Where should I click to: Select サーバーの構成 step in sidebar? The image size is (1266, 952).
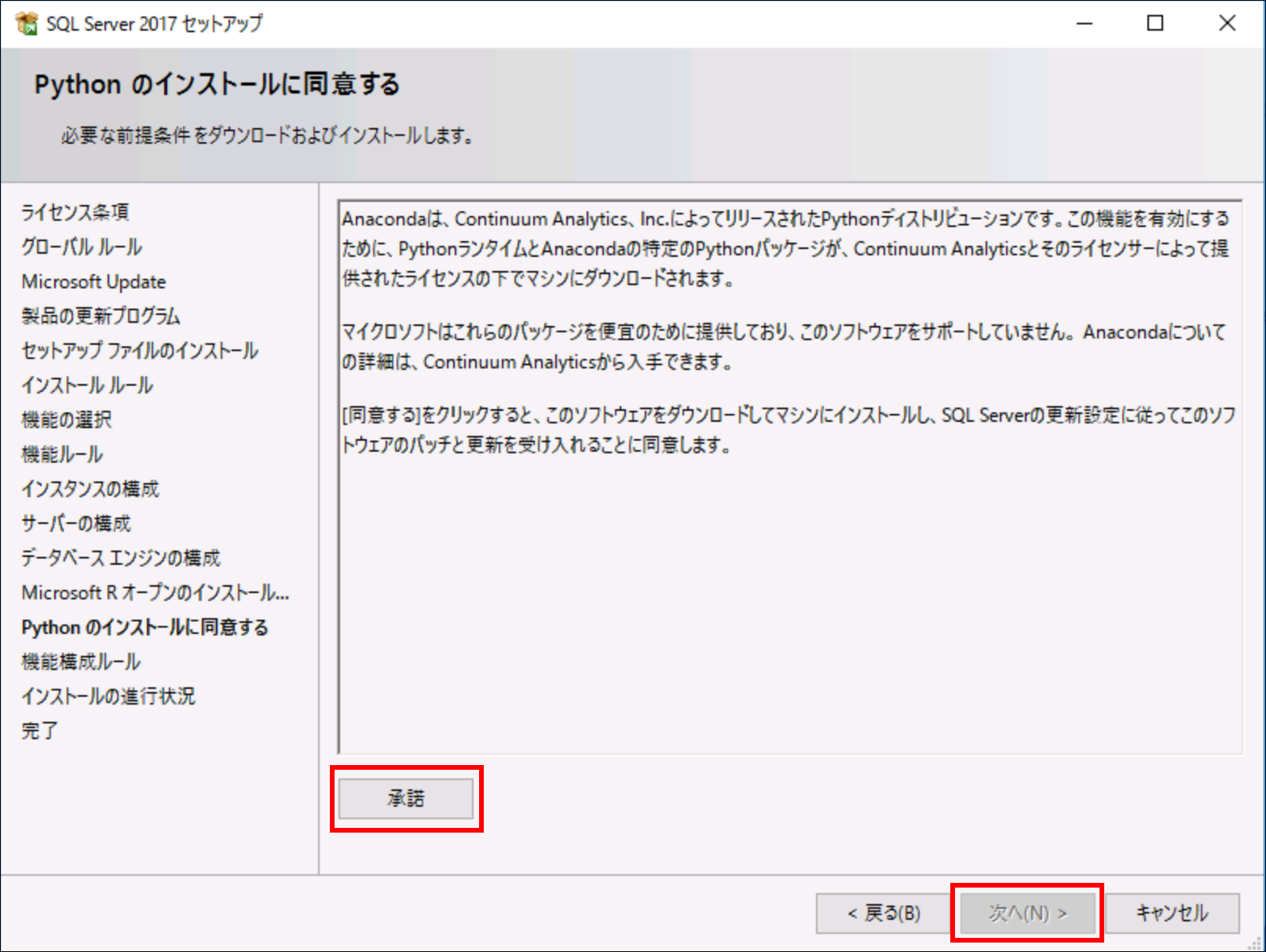pos(76,523)
